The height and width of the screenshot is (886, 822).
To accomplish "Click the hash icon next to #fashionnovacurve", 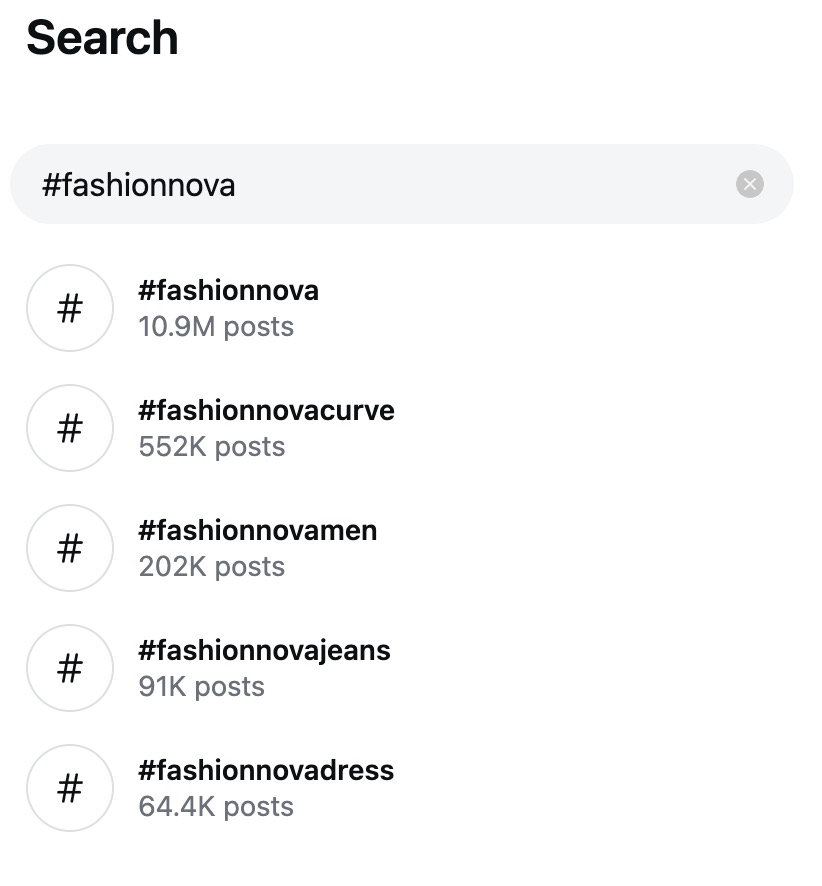I will click(70, 428).
